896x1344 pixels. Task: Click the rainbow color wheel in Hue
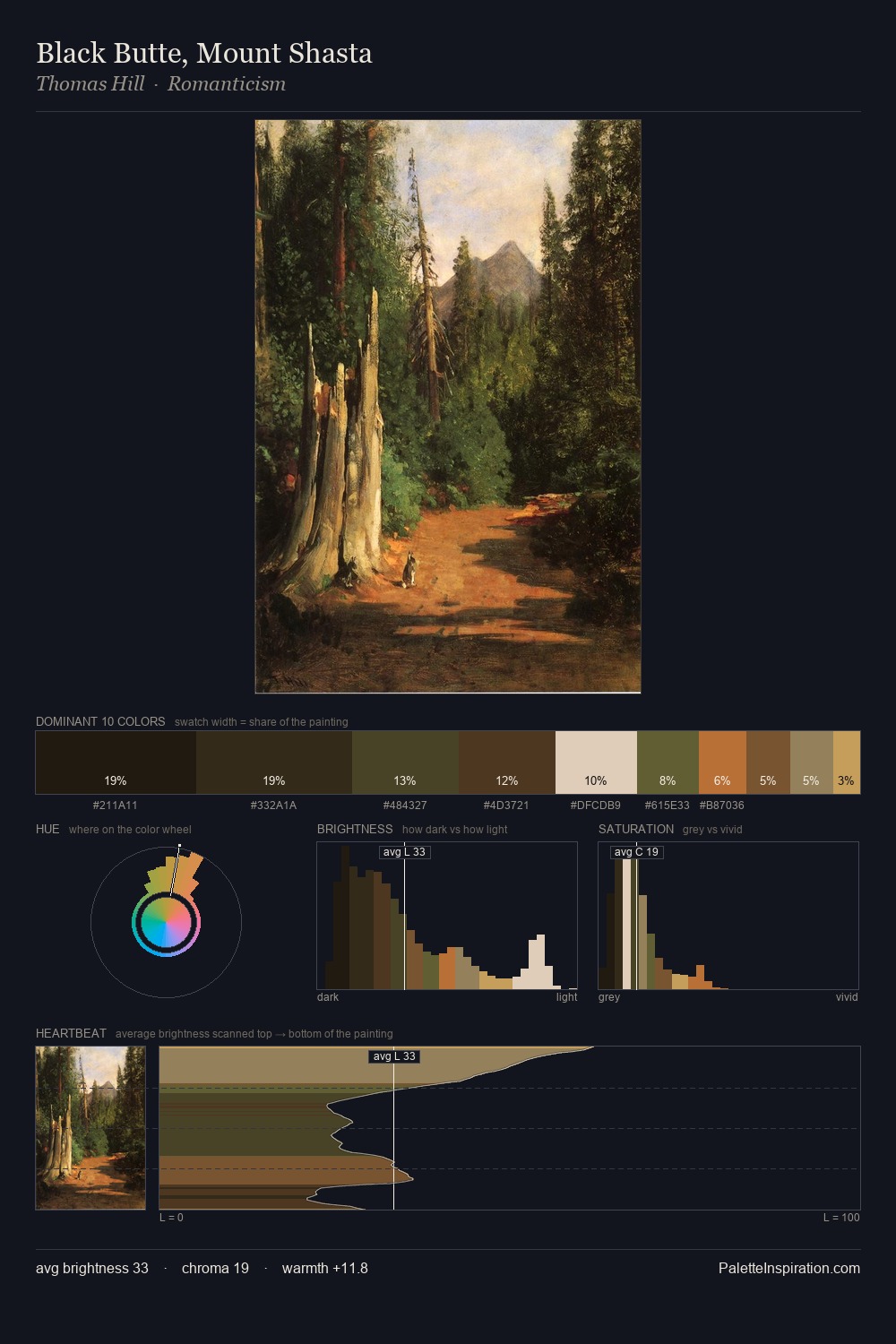[x=166, y=923]
